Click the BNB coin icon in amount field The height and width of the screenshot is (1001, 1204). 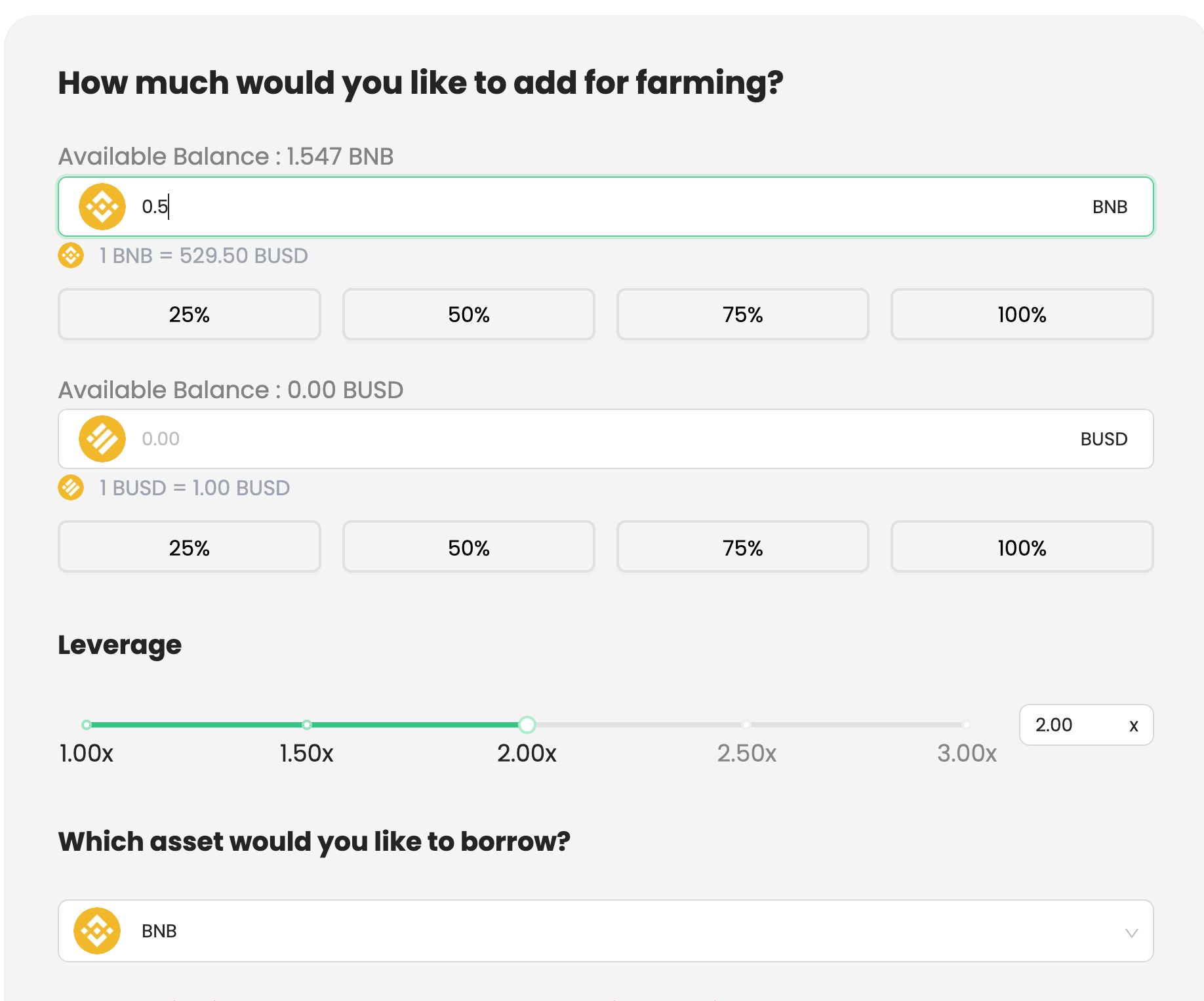(x=102, y=207)
